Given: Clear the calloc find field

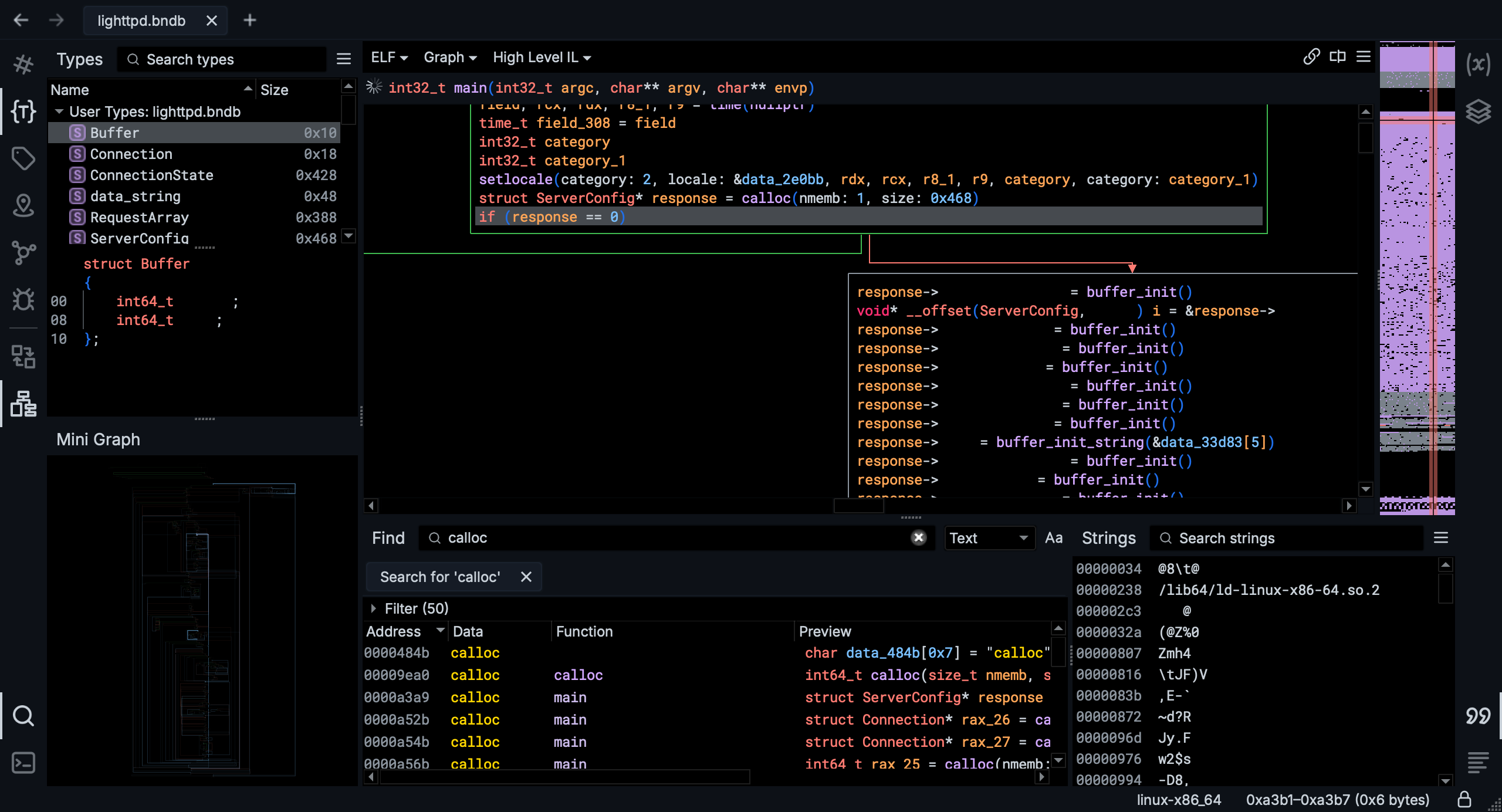Looking at the screenshot, I should (918, 538).
